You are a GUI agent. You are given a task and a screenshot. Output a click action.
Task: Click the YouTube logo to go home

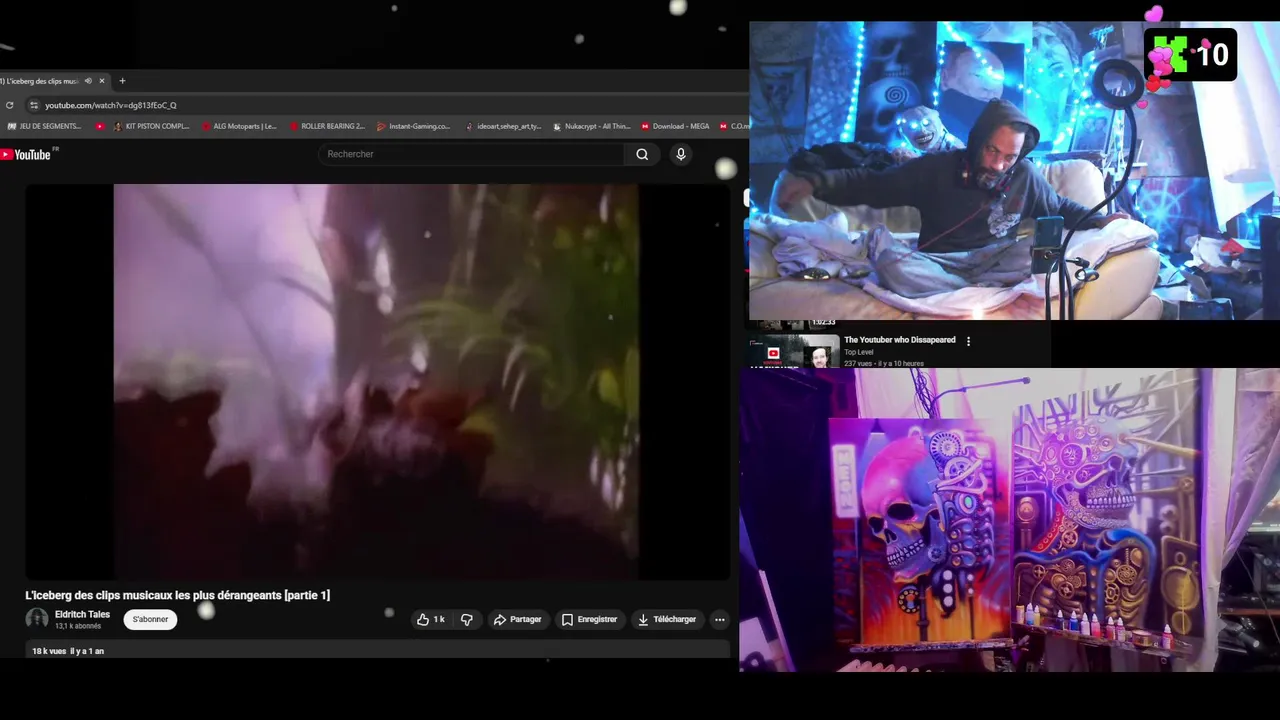[x=26, y=154]
